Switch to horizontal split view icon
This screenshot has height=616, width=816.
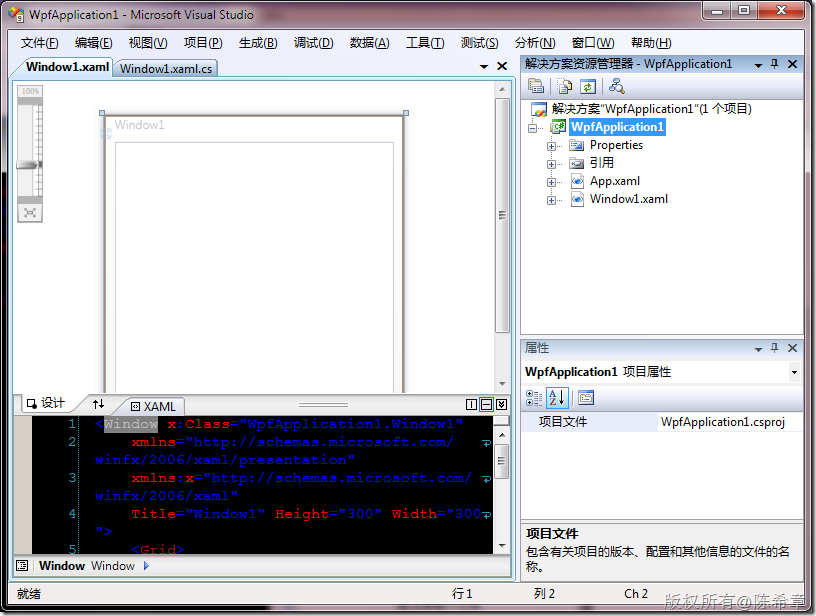[x=487, y=404]
